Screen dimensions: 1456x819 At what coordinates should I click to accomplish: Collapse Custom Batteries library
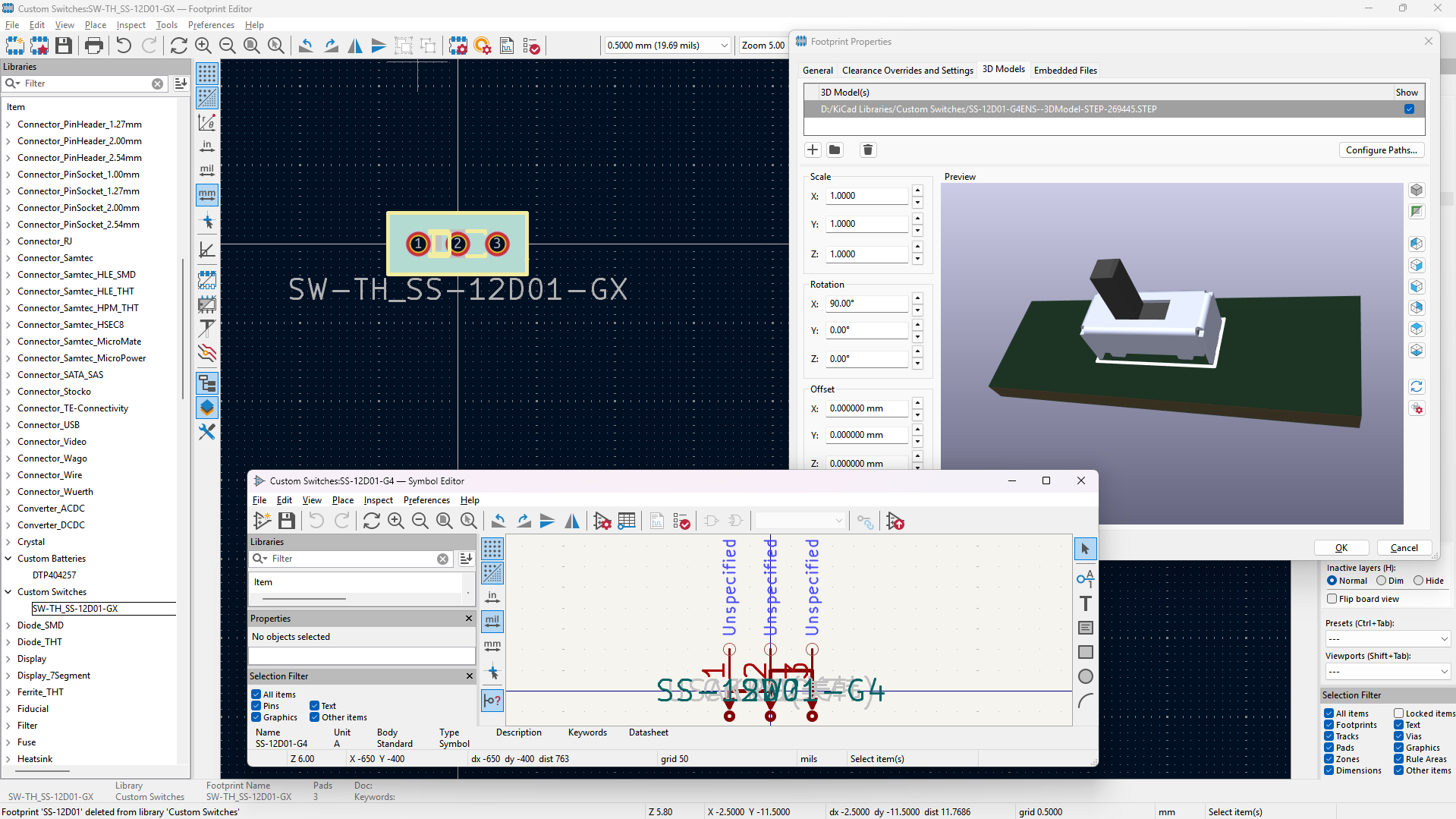pyautogui.click(x=8, y=559)
